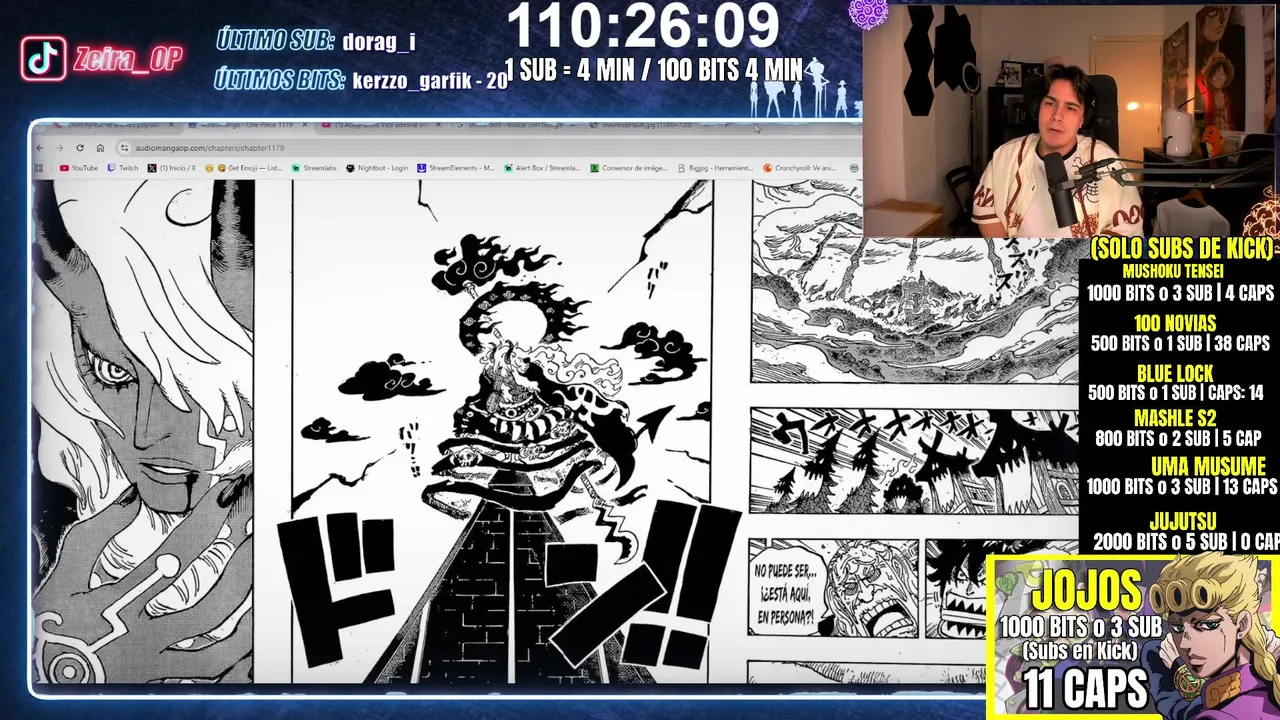Open the Conversor de imágenes bookmark
Viewport: 1280px width, 720px height.
point(629,168)
